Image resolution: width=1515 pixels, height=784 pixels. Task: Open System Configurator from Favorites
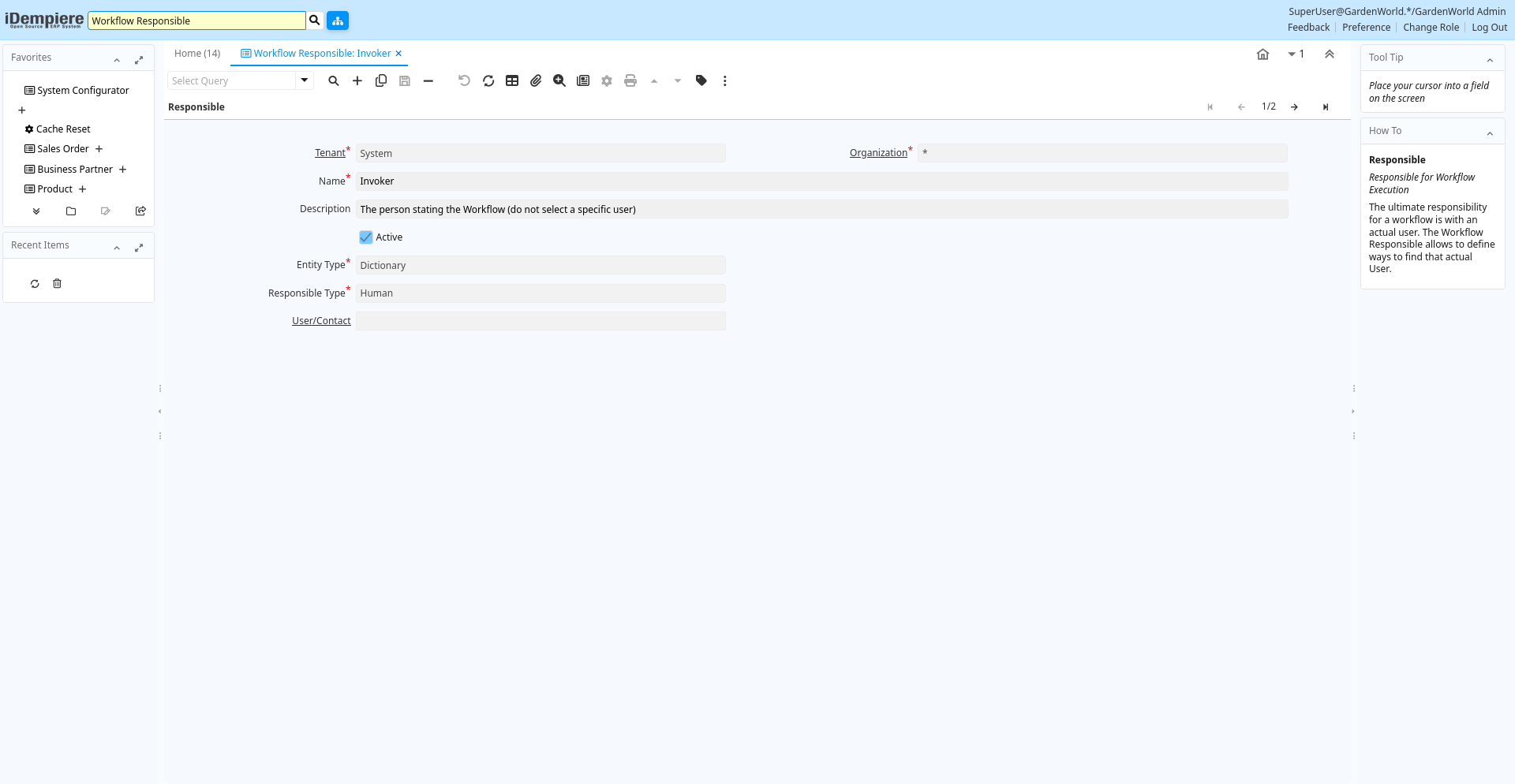click(x=83, y=91)
